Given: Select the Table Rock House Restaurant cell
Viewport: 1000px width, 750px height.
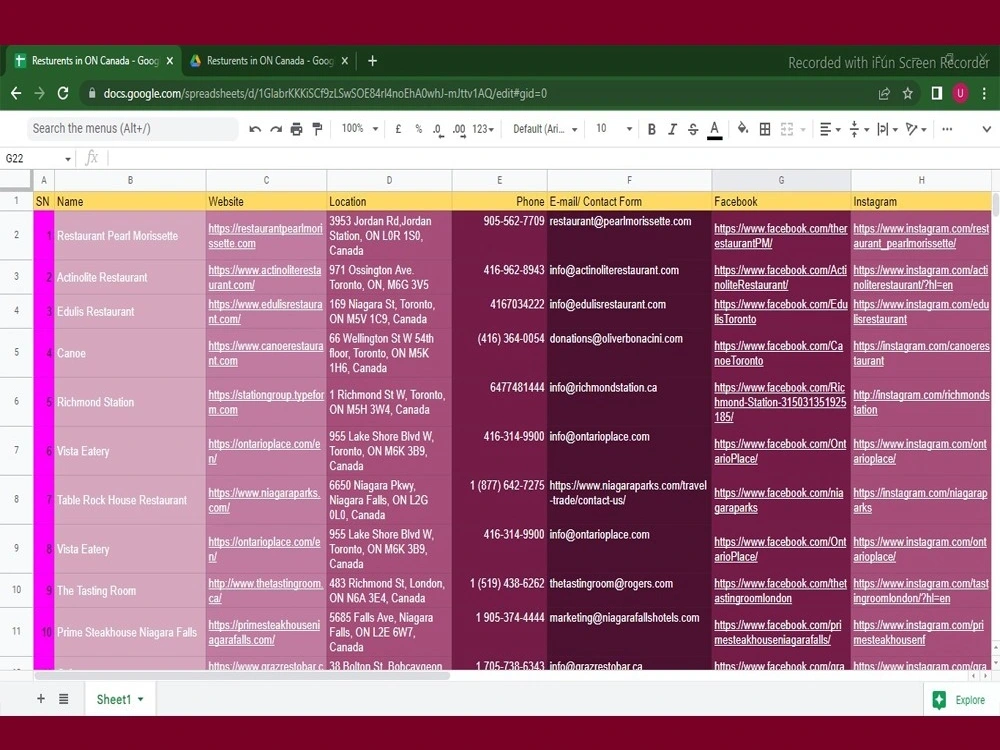Looking at the screenshot, I should point(130,500).
